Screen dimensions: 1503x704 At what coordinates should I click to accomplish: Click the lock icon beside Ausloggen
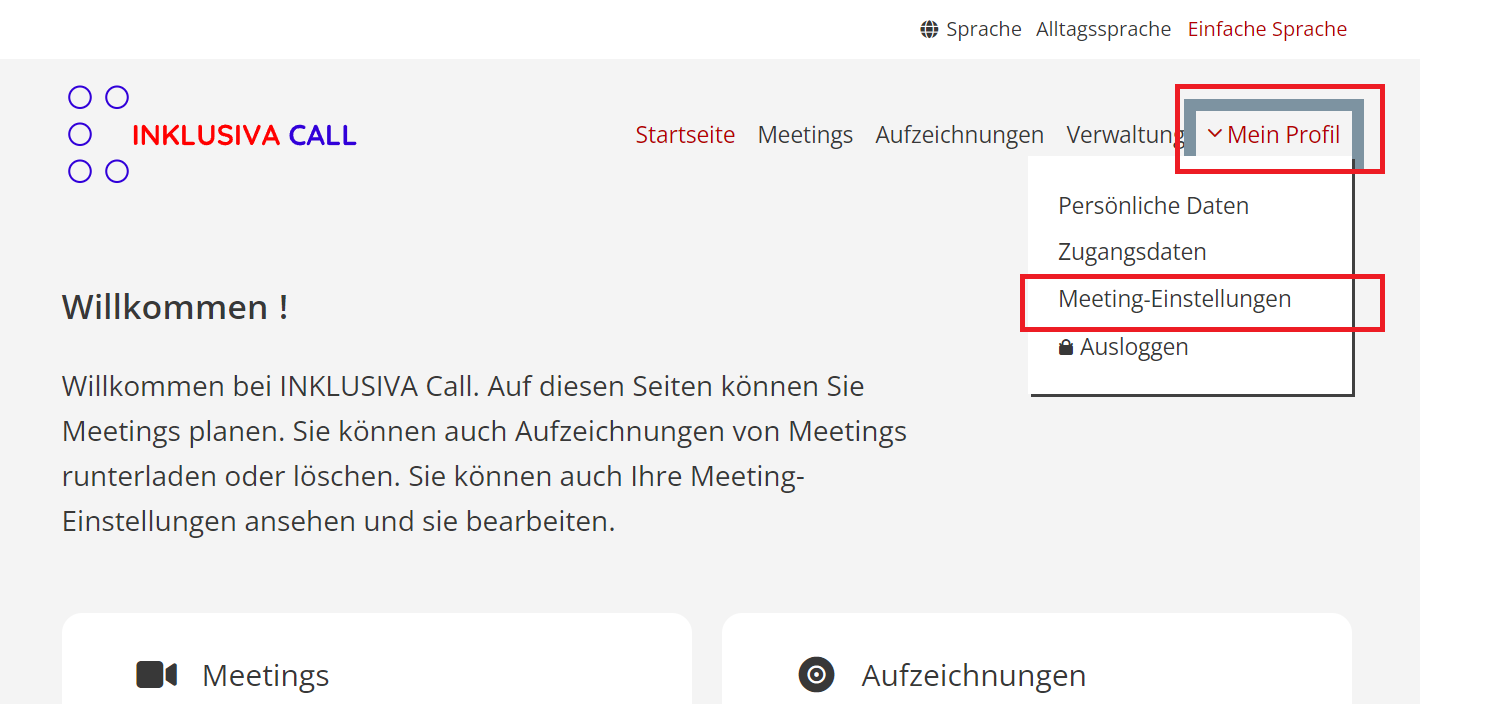point(1066,348)
